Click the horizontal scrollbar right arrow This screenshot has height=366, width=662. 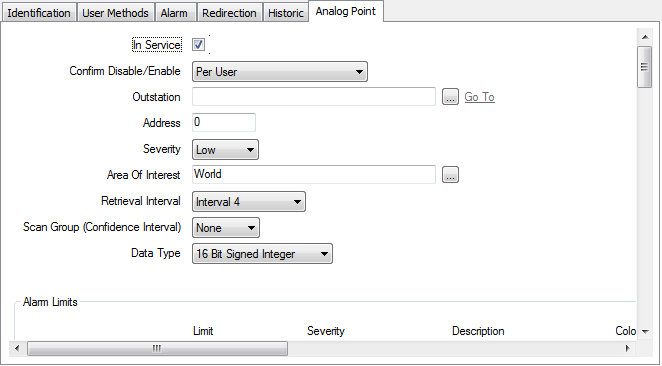(627, 348)
